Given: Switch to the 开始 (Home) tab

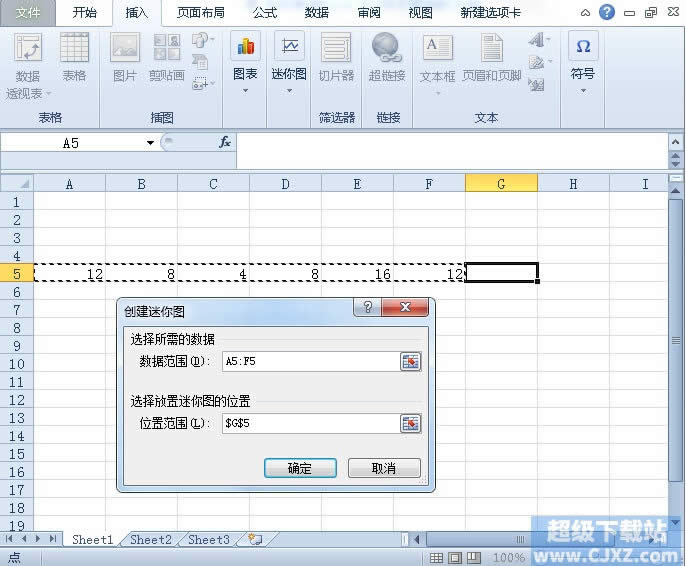Looking at the screenshot, I should 84,13.
